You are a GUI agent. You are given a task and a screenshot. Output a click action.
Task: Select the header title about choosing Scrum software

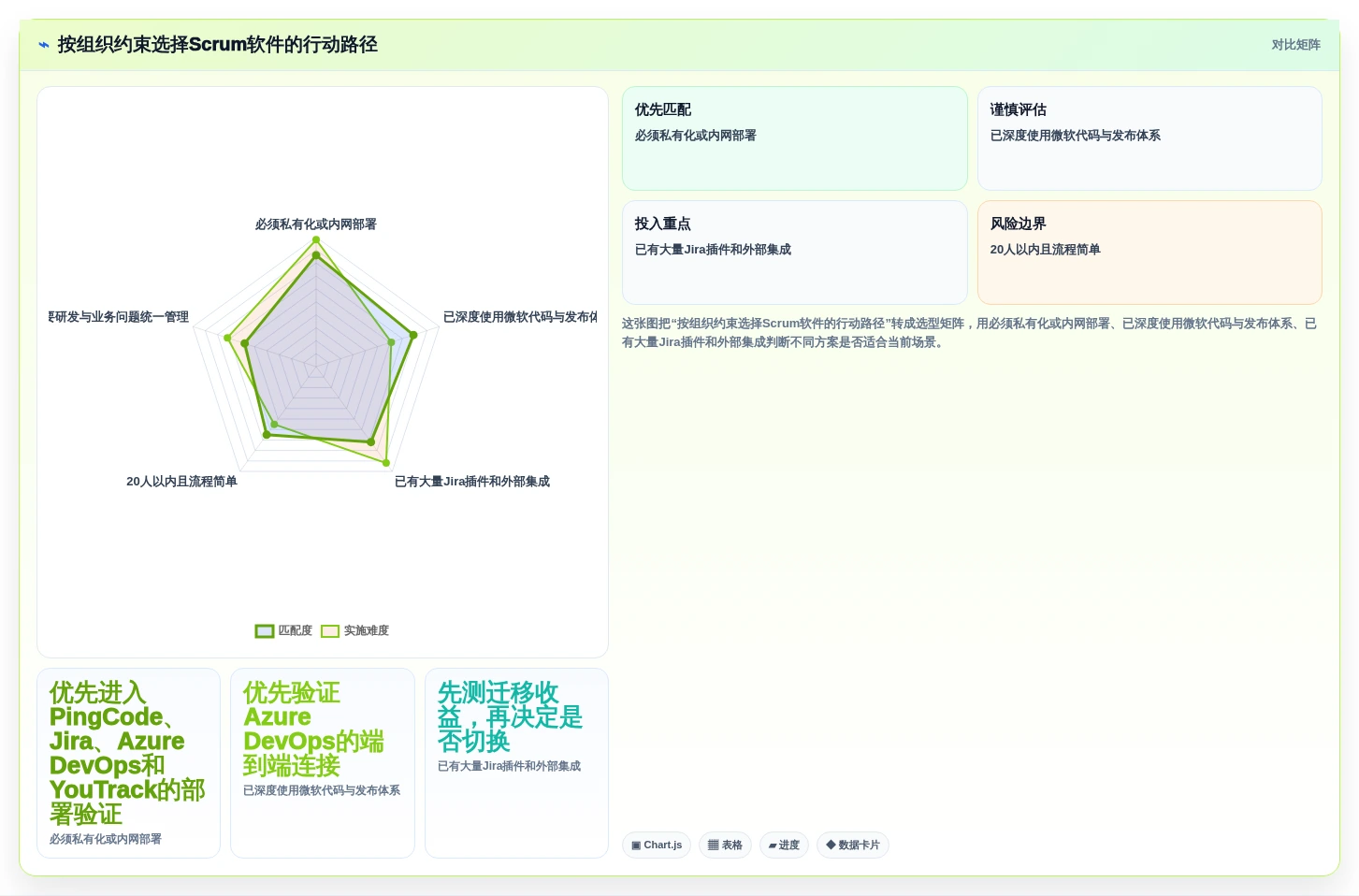pos(217,45)
